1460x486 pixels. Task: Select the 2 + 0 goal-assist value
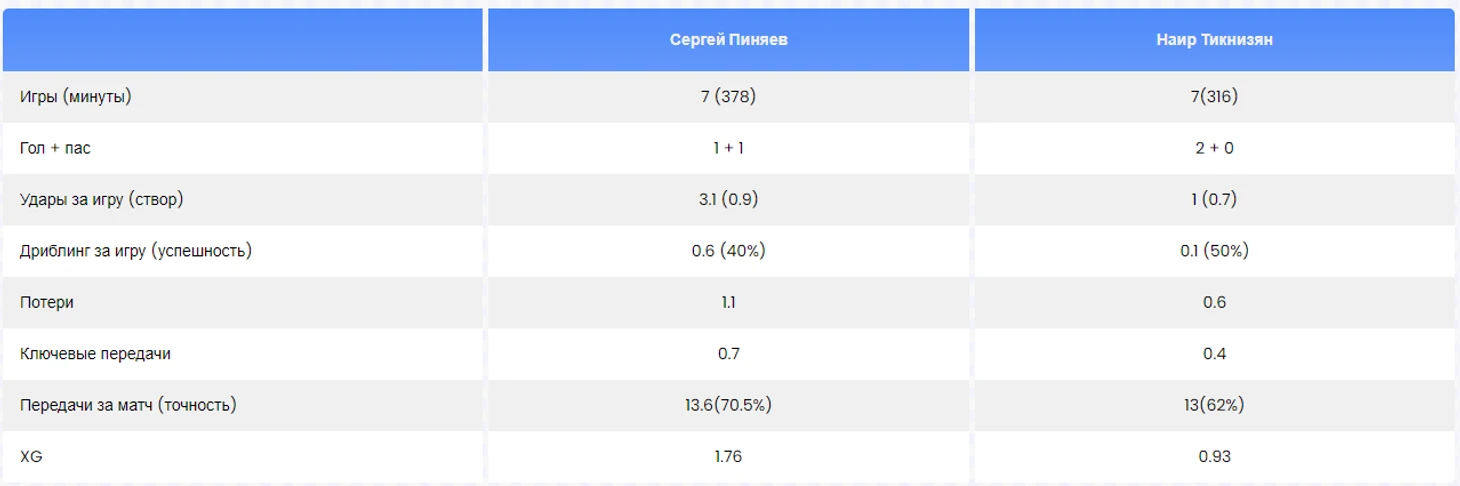(1214, 148)
